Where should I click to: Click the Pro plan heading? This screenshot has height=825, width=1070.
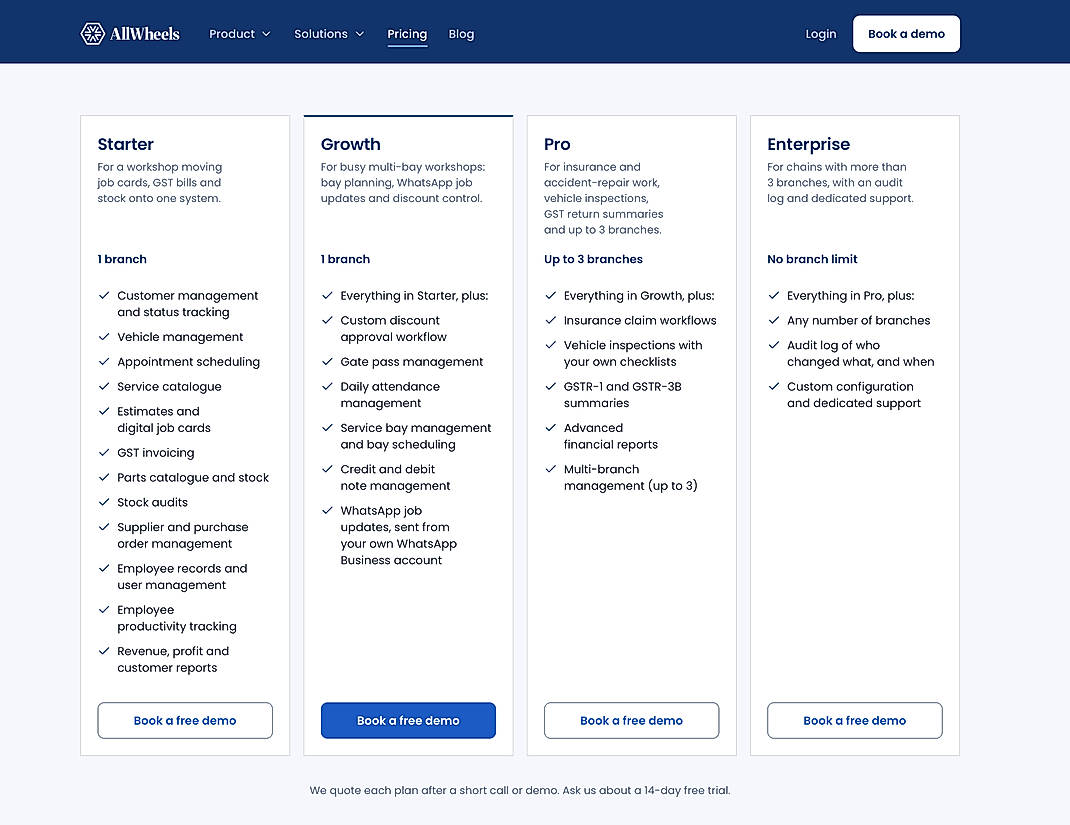[557, 144]
